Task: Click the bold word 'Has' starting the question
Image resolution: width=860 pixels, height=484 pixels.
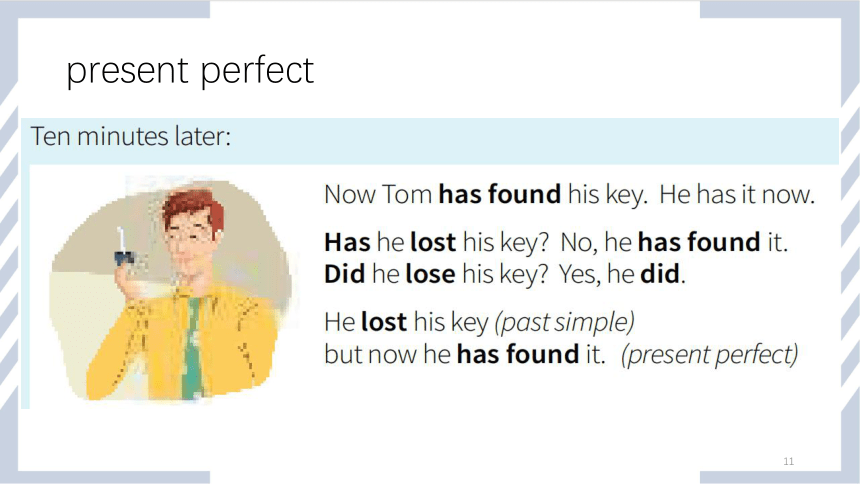Action: coord(348,242)
